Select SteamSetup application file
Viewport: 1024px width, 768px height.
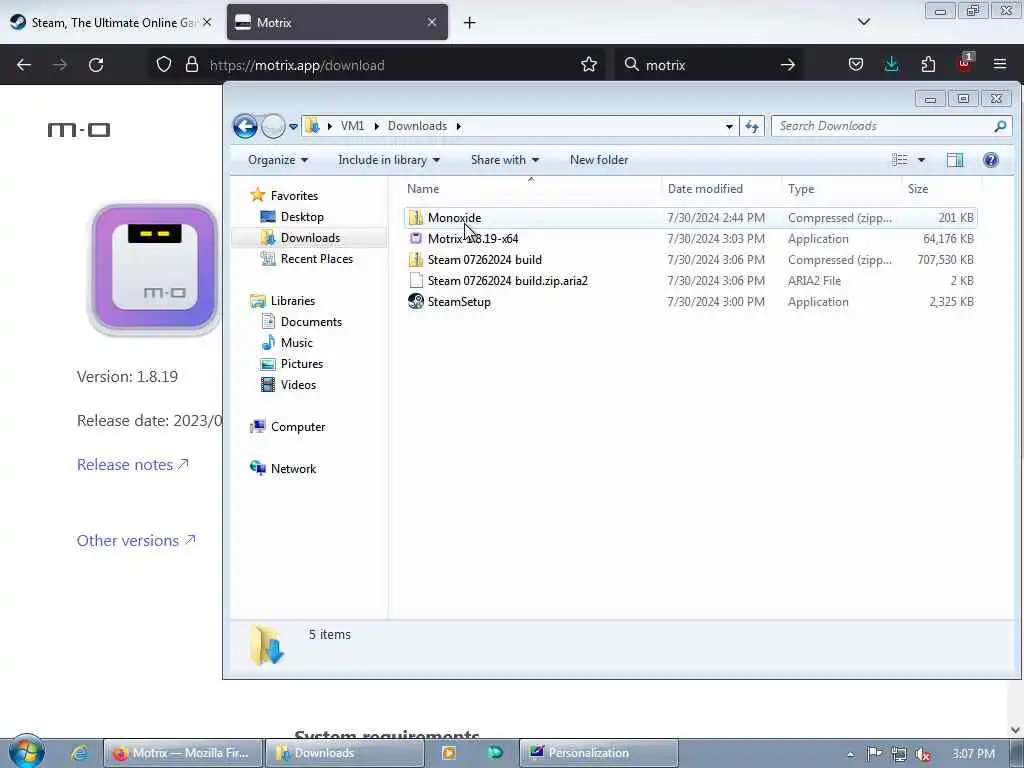click(690, 301)
